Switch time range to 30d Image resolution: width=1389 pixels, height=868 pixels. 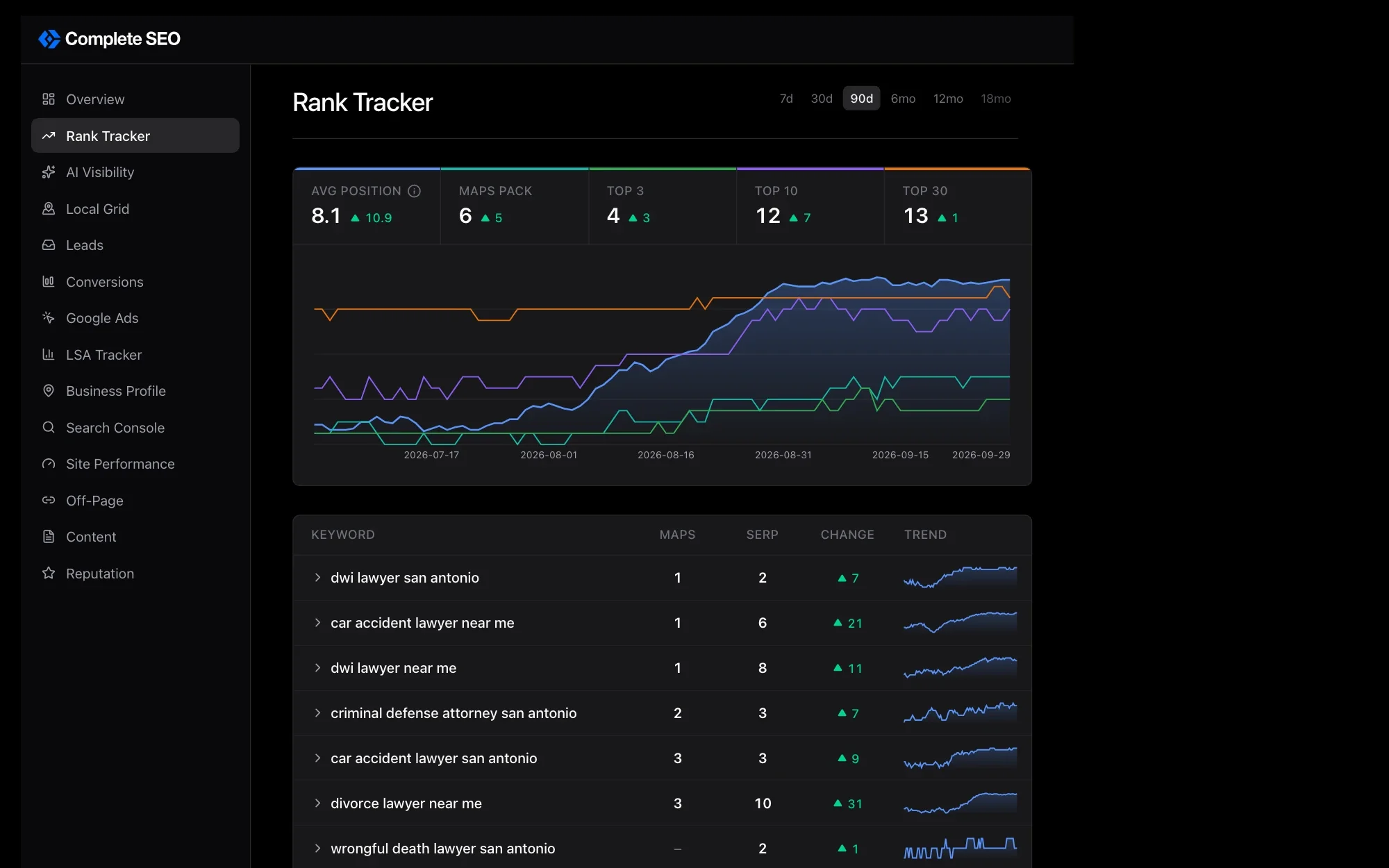click(822, 99)
